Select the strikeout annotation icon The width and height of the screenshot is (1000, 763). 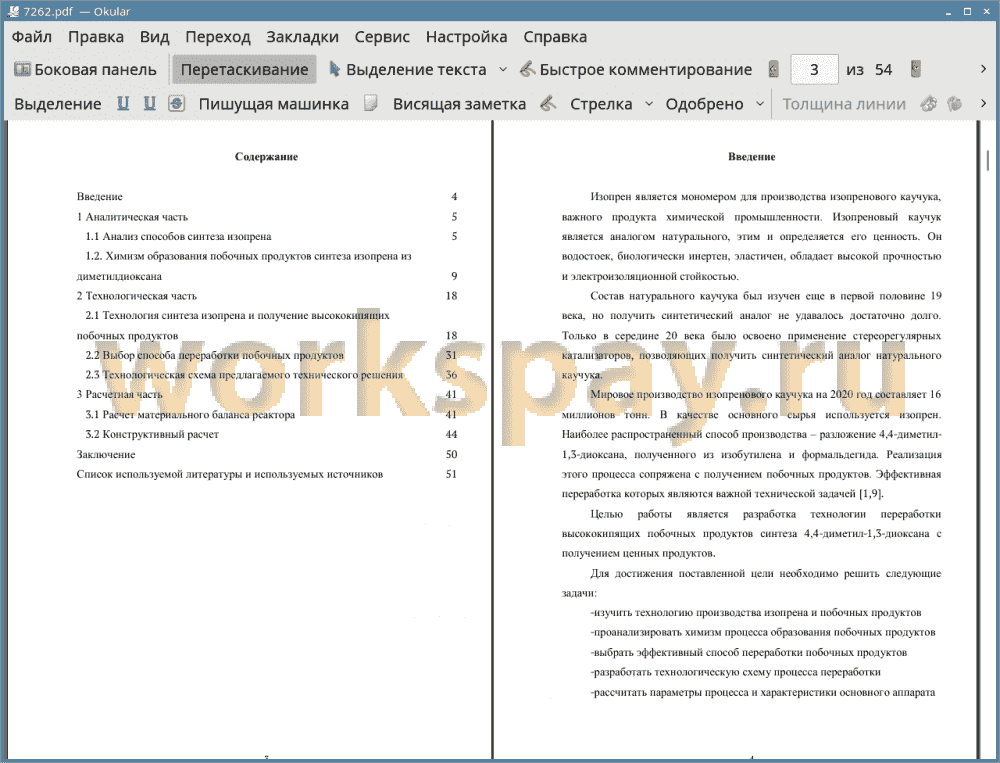176,103
